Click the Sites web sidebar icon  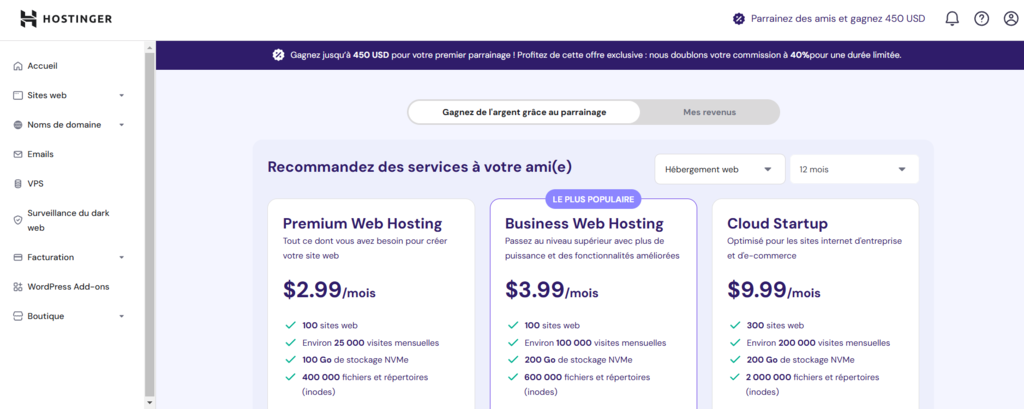tap(18, 95)
